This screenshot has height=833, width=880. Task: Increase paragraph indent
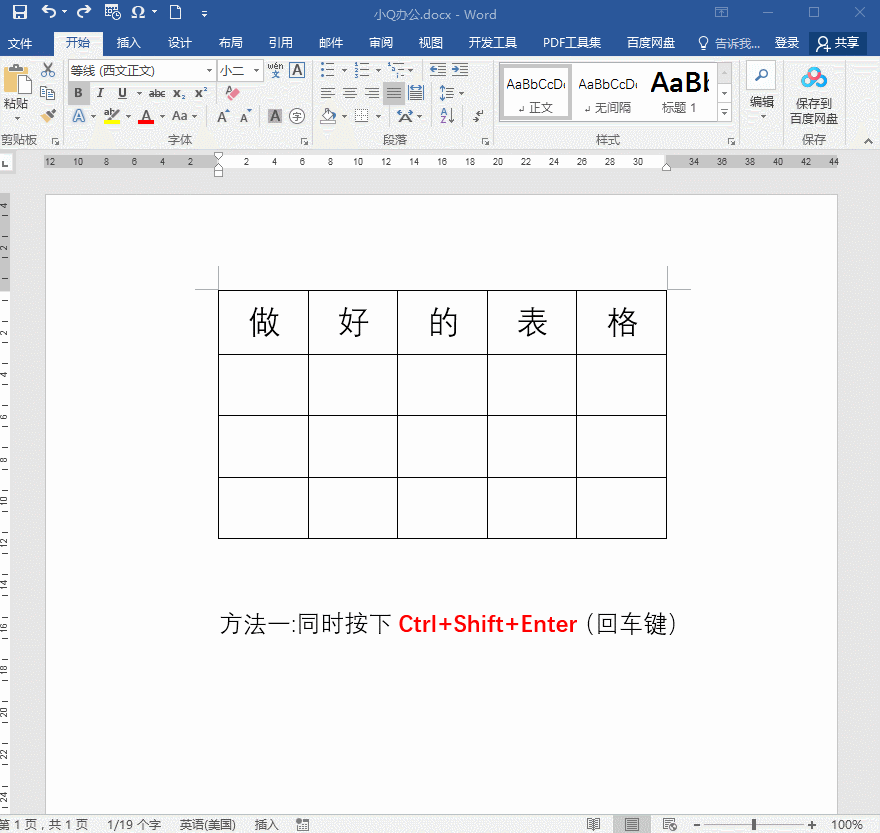[460, 70]
